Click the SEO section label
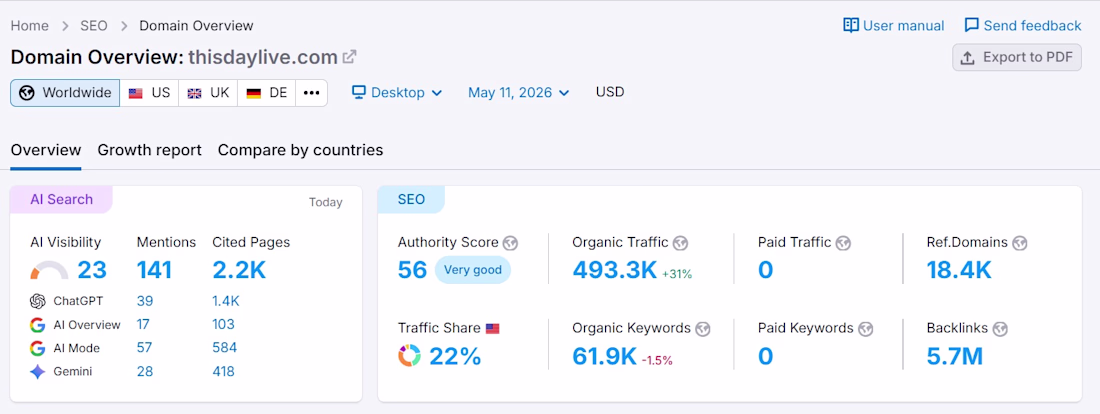Image resolution: width=1100 pixels, height=414 pixels. (411, 199)
